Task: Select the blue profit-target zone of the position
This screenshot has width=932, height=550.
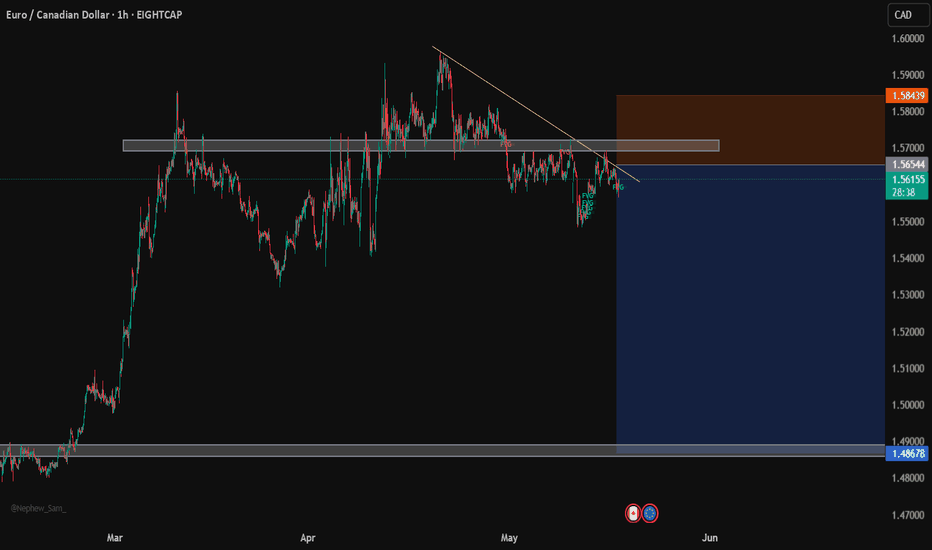Action: tap(750, 309)
